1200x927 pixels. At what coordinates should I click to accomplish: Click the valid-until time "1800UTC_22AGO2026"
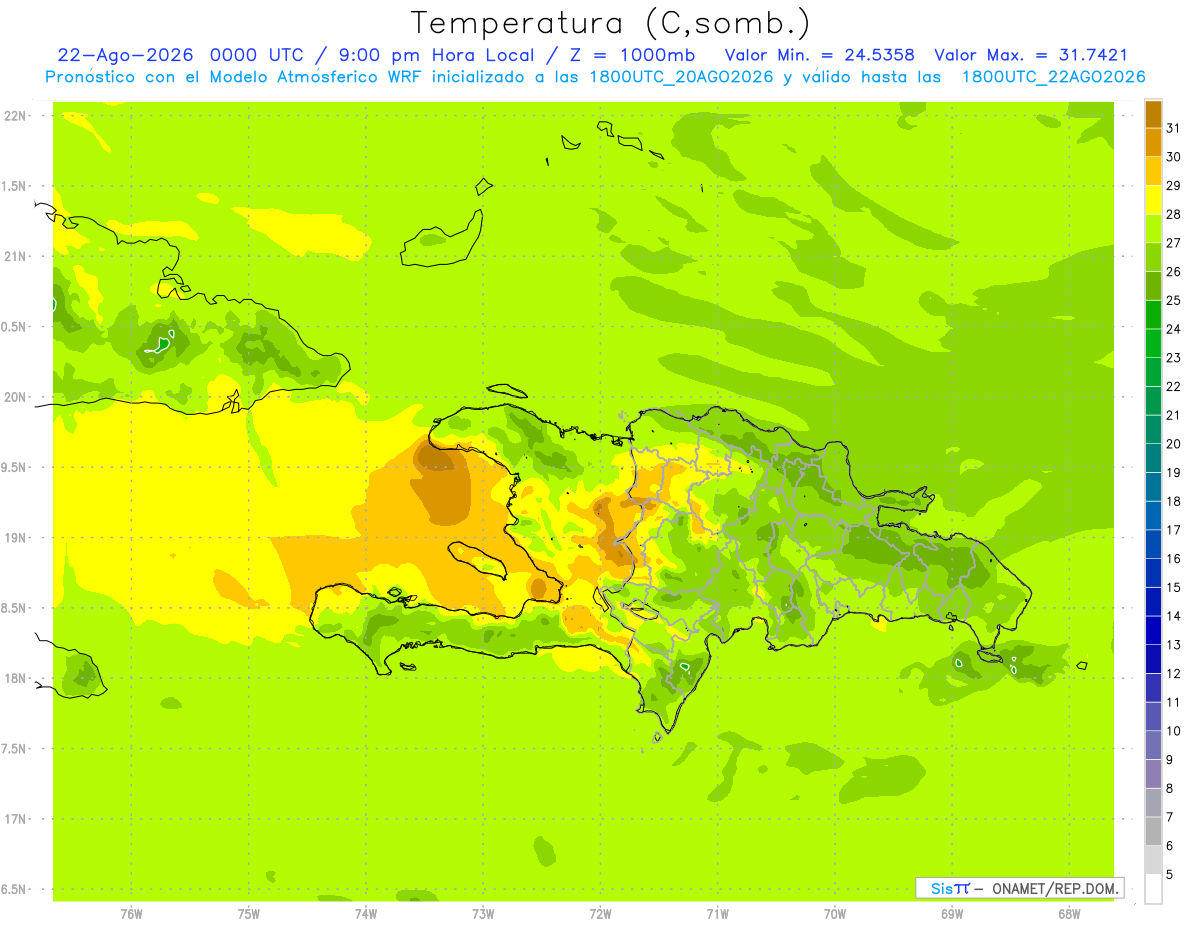pos(1054,77)
